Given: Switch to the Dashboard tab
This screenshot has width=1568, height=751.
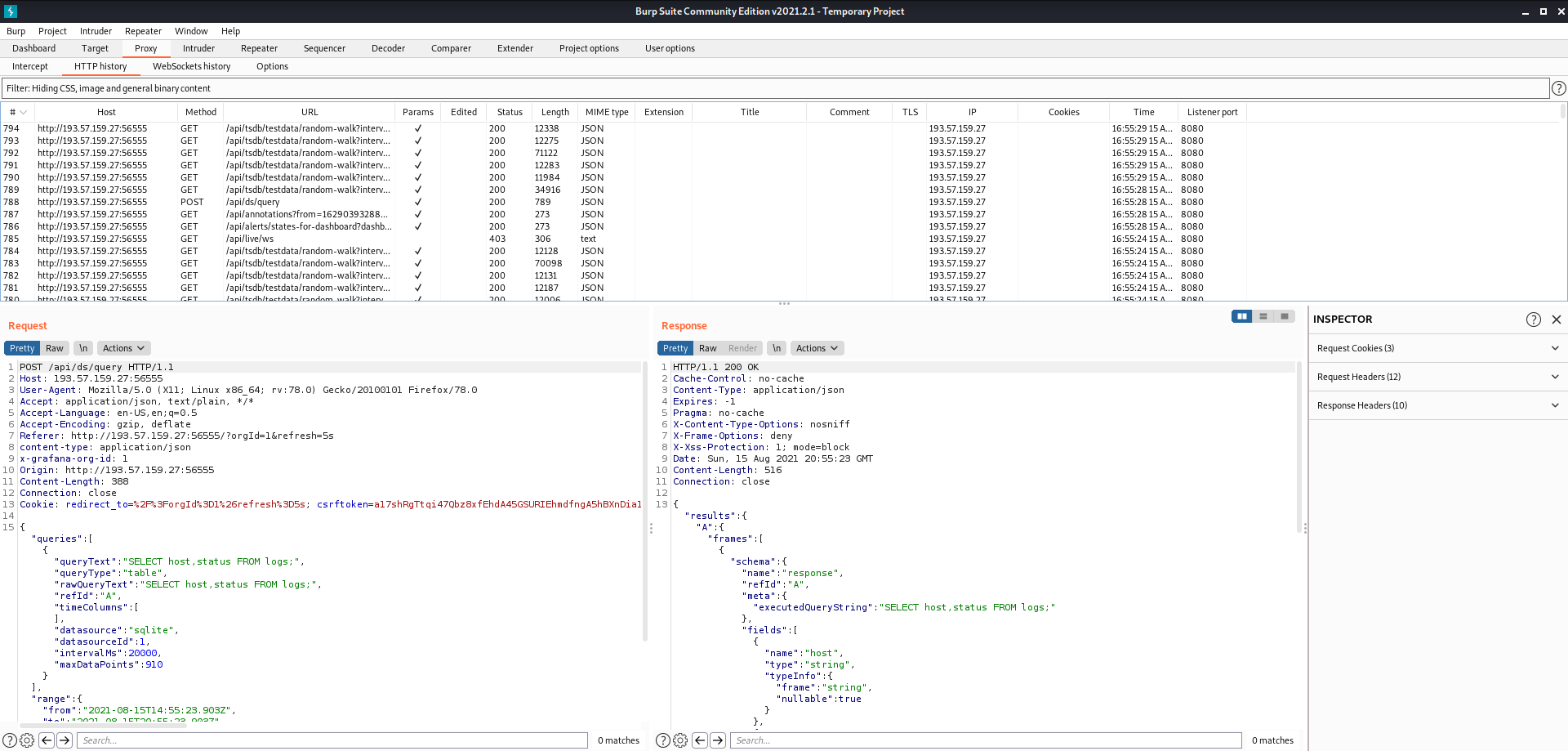Looking at the screenshot, I should click(x=34, y=48).
